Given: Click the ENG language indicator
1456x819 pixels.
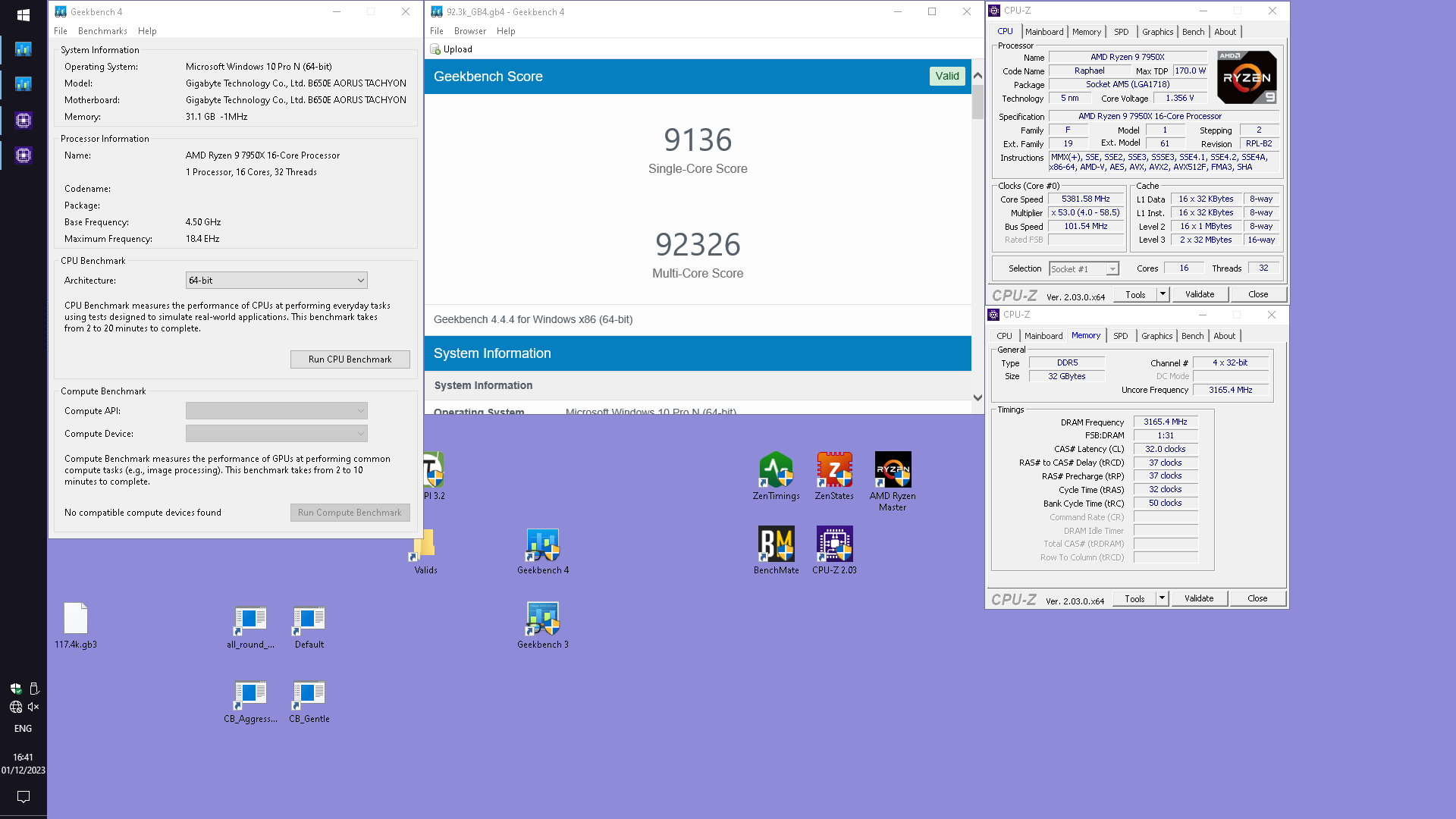Looking at the screenshot, I should click(x=24, y=729).
